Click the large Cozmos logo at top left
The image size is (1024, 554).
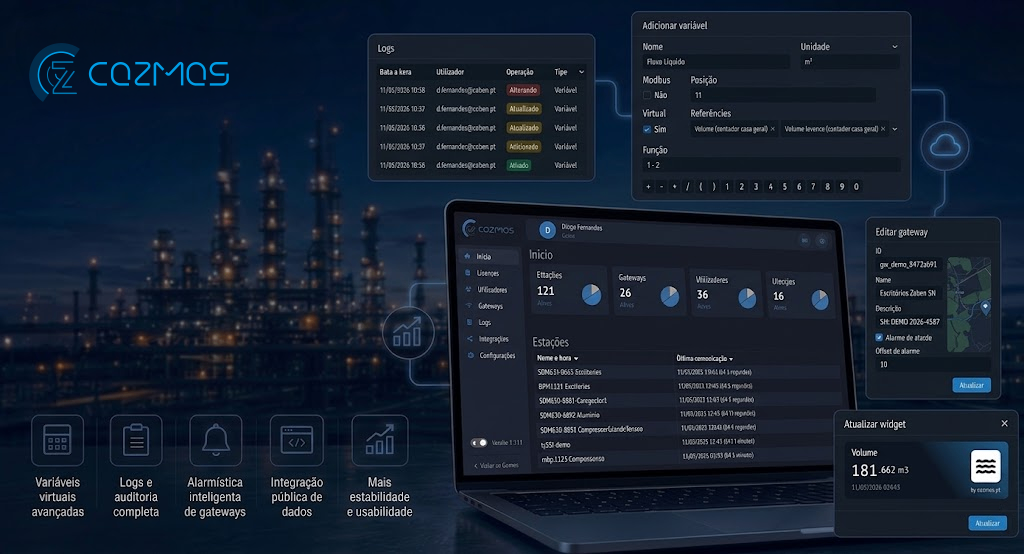pos(129,73)
